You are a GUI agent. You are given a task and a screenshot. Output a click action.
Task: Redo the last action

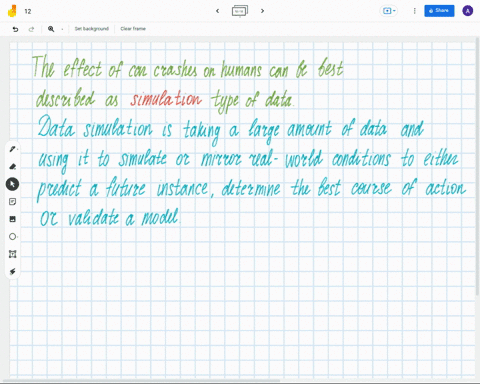click(31, 29)
